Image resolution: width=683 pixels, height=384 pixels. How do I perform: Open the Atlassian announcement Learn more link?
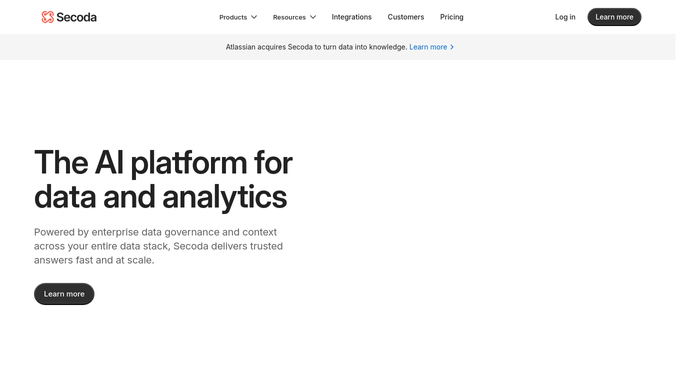[x=431, y=47]
